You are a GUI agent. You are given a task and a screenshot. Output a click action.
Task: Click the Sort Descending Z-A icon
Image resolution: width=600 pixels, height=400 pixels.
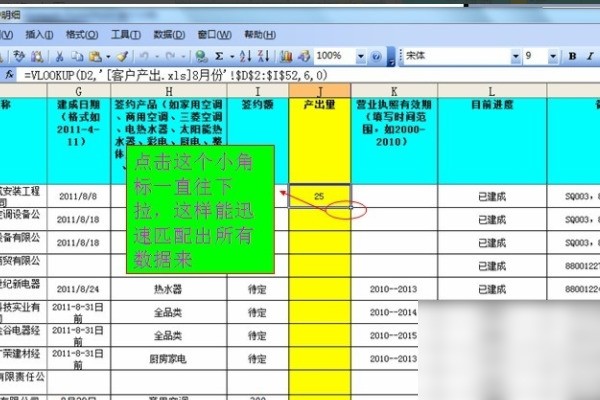coord(264,56)
